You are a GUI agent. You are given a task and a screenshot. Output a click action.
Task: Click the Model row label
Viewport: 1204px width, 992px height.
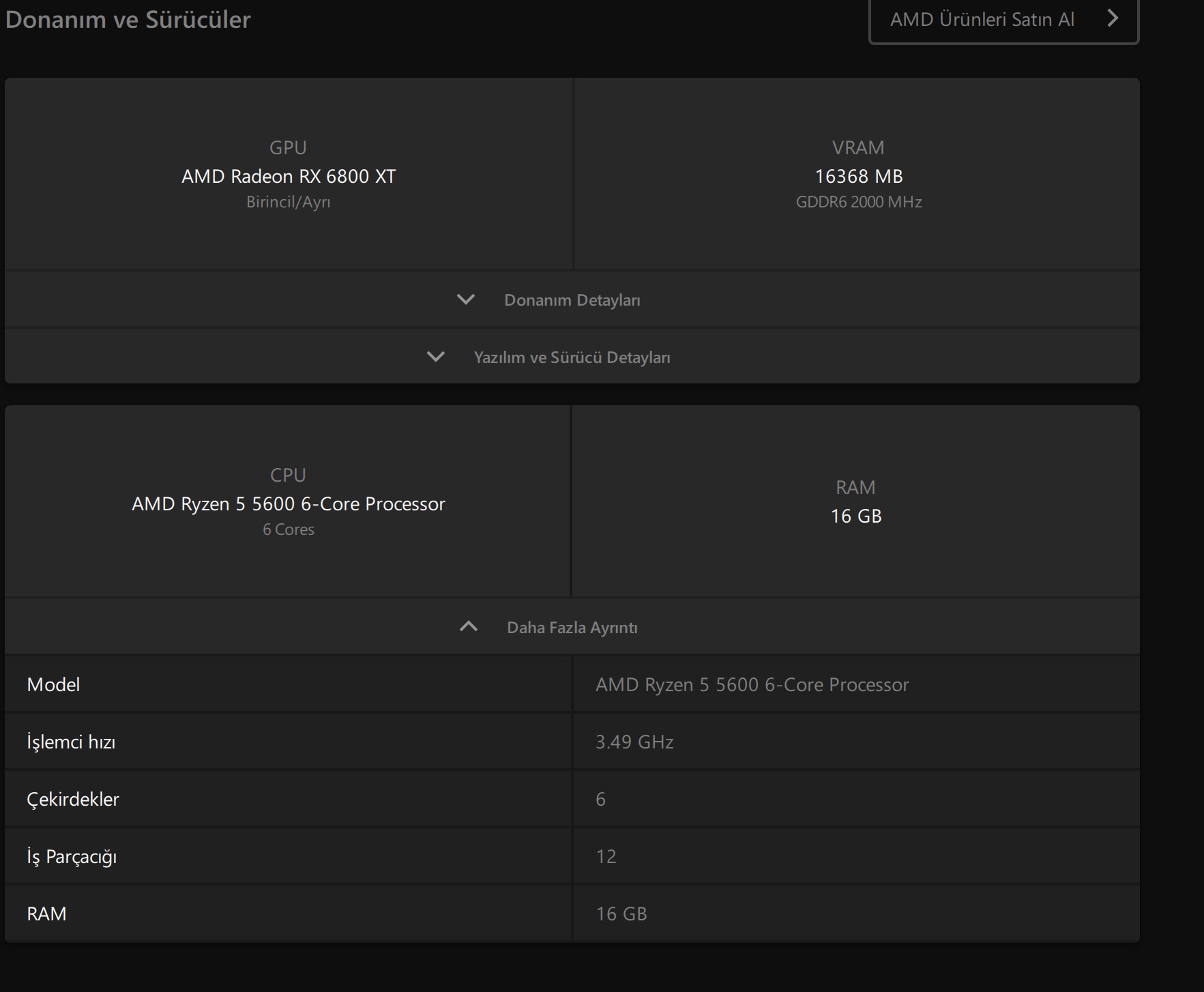tap(53, 684)
